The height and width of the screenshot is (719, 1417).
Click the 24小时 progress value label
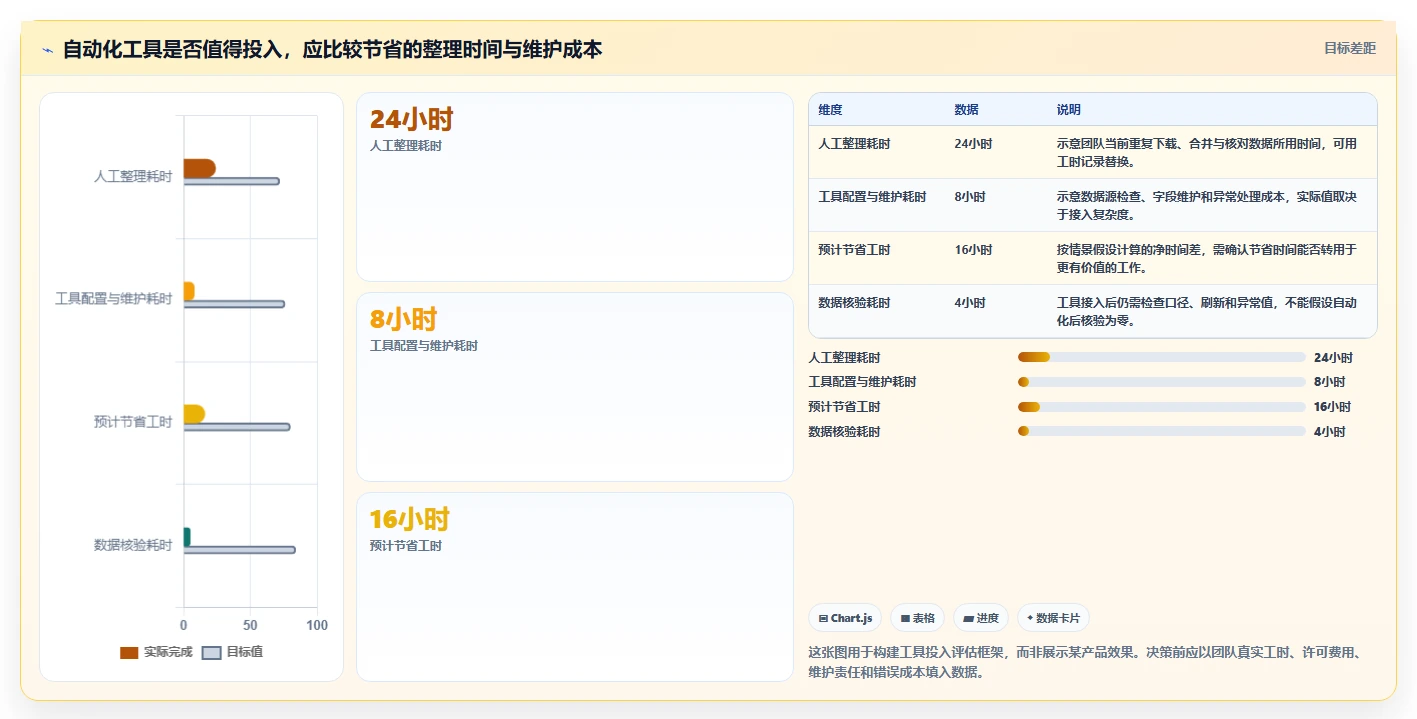coord(1333,357)
